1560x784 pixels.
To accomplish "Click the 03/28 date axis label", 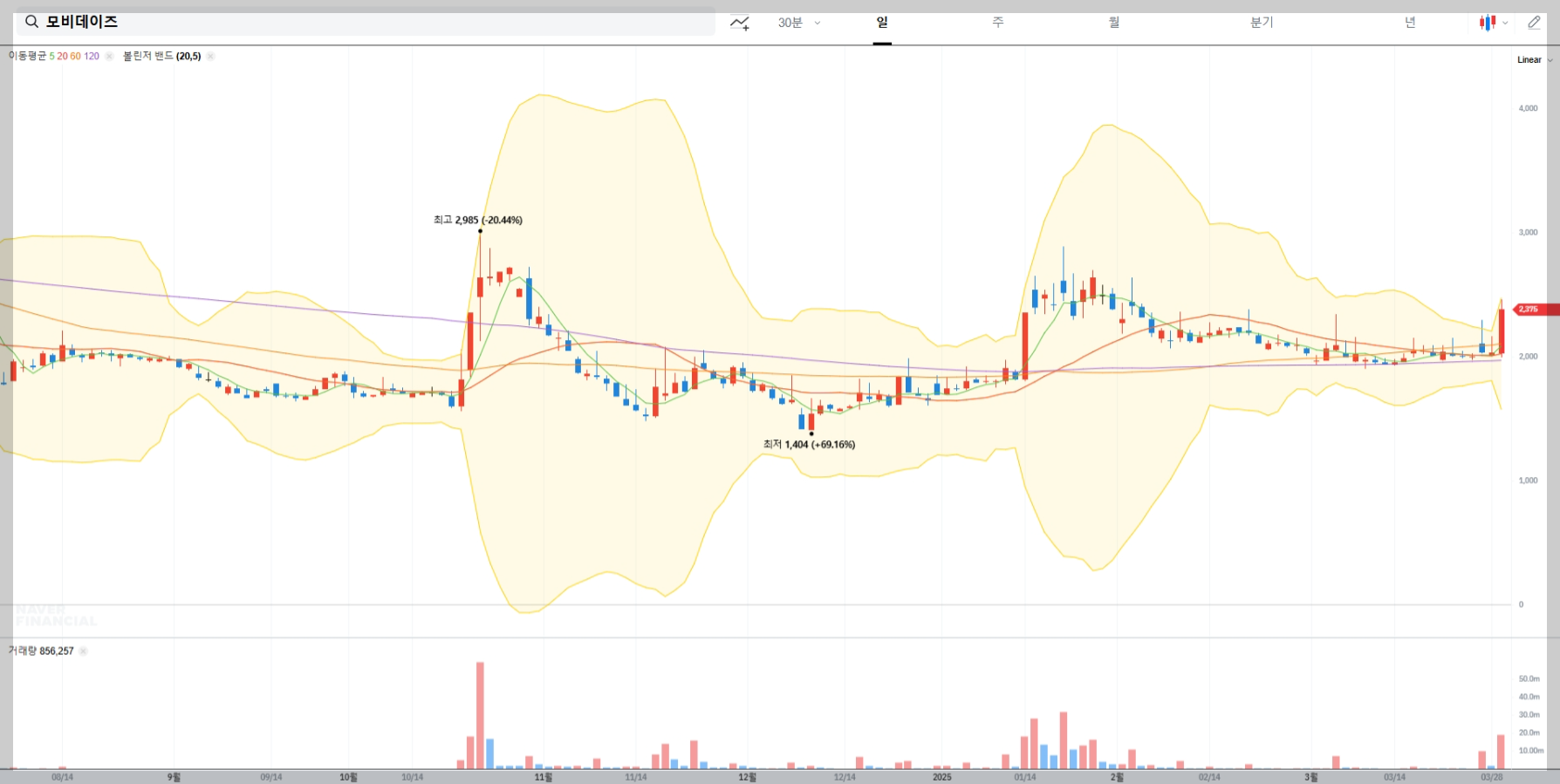I will point(1492,777).
